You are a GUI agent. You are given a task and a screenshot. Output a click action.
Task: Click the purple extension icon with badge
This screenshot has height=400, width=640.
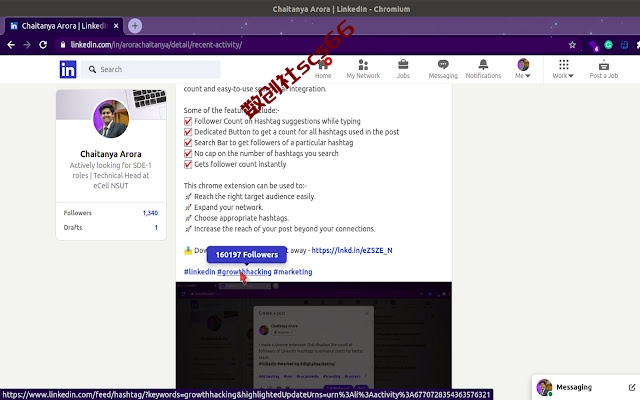pyautogui.click(x=593, y=45)
